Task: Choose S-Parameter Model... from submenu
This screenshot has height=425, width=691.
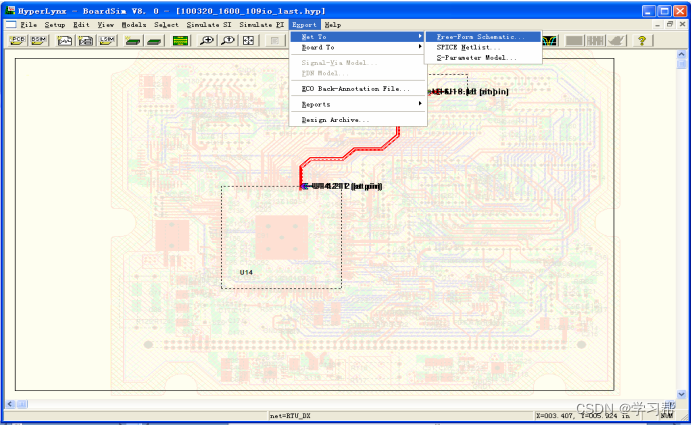Action: click(483, 58)
